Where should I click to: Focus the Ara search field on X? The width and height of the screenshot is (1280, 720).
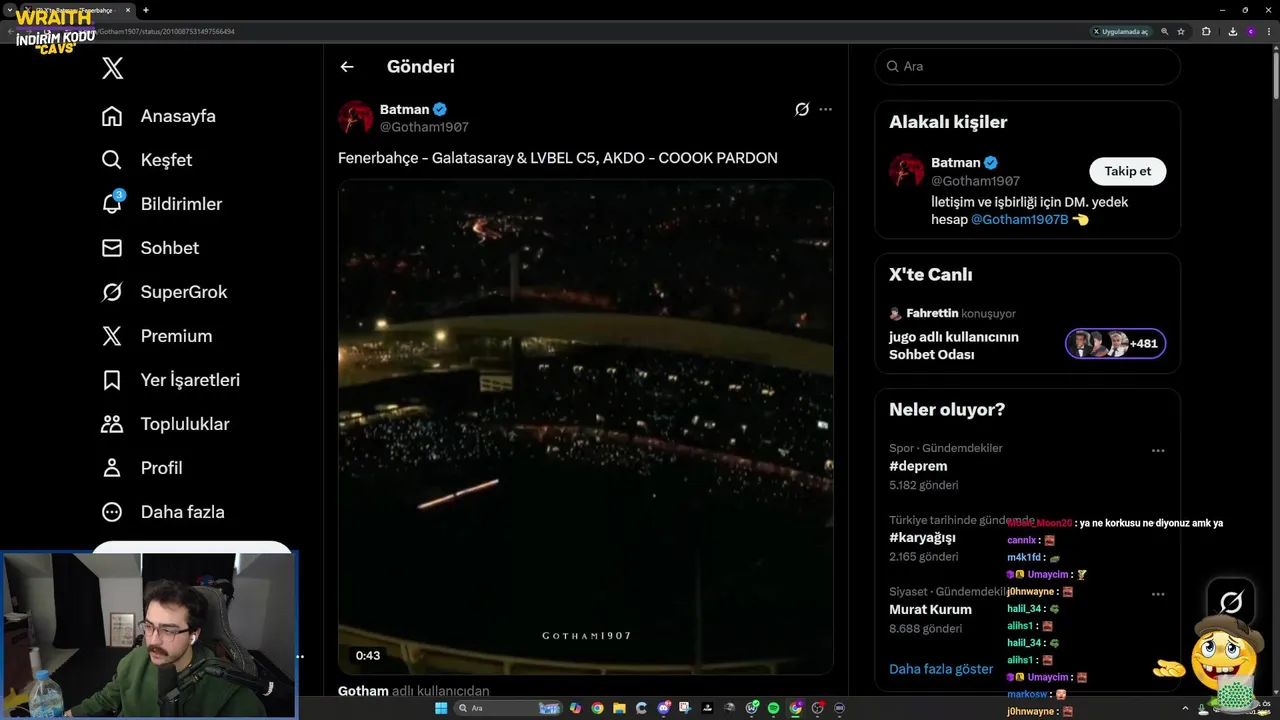[1027, 66]
